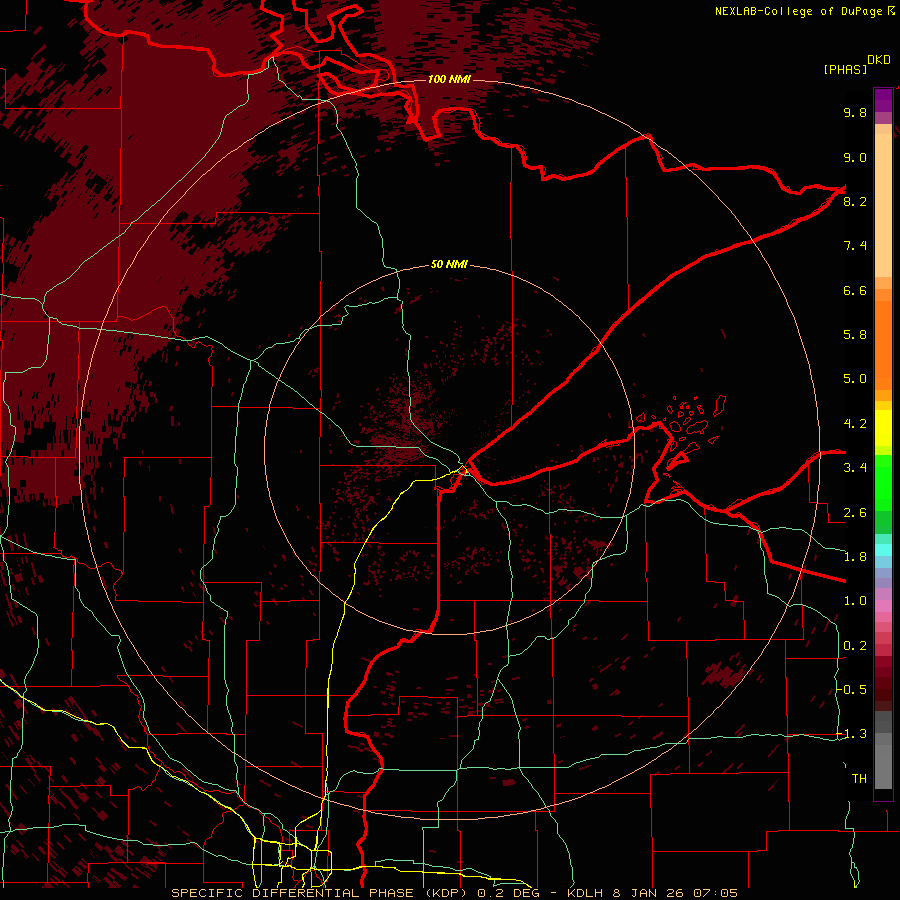Pick the cyan band in the color scale
Screen dimensions: 900x900
point(883,550)
